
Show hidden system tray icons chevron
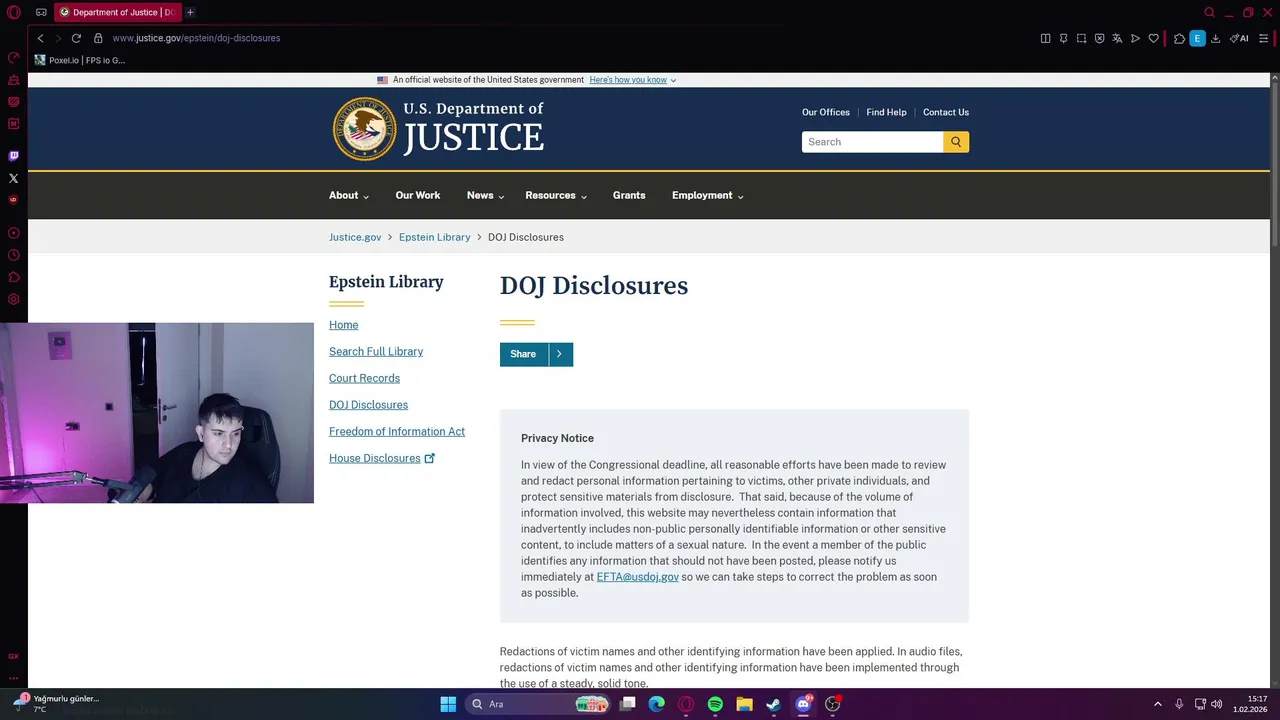tap(1158, 704)
